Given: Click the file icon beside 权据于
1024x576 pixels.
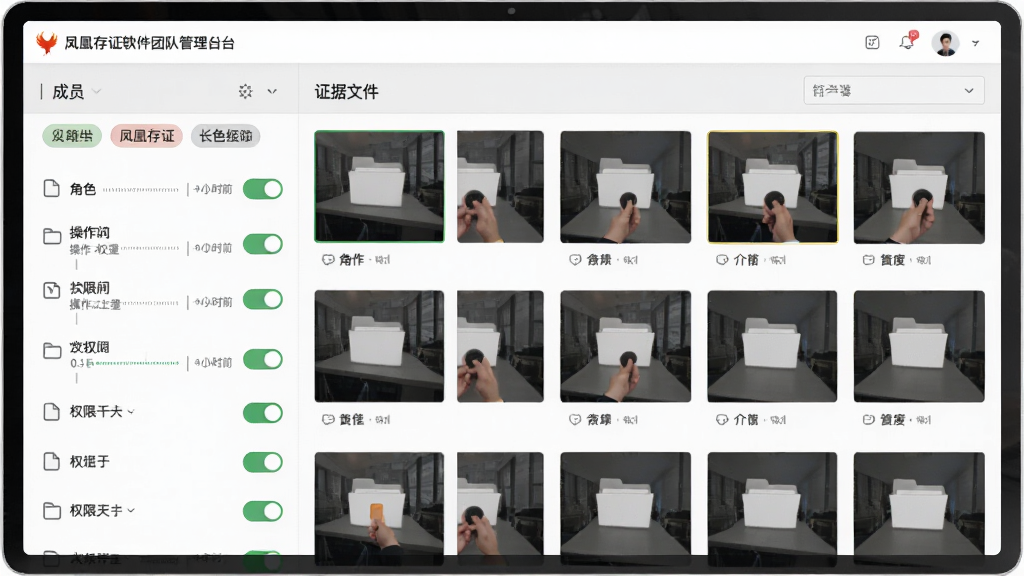Looking at the screenshot, I should (x=52, y=462).
